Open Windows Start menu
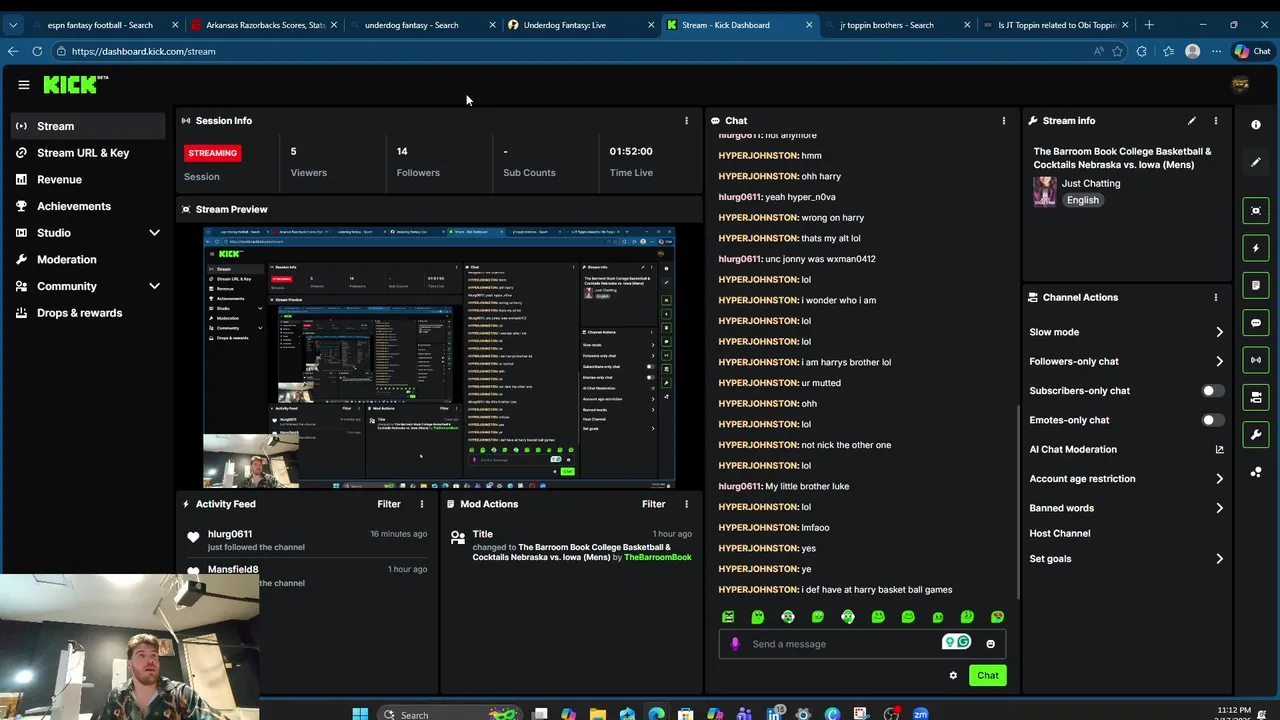 click(360, 714)
